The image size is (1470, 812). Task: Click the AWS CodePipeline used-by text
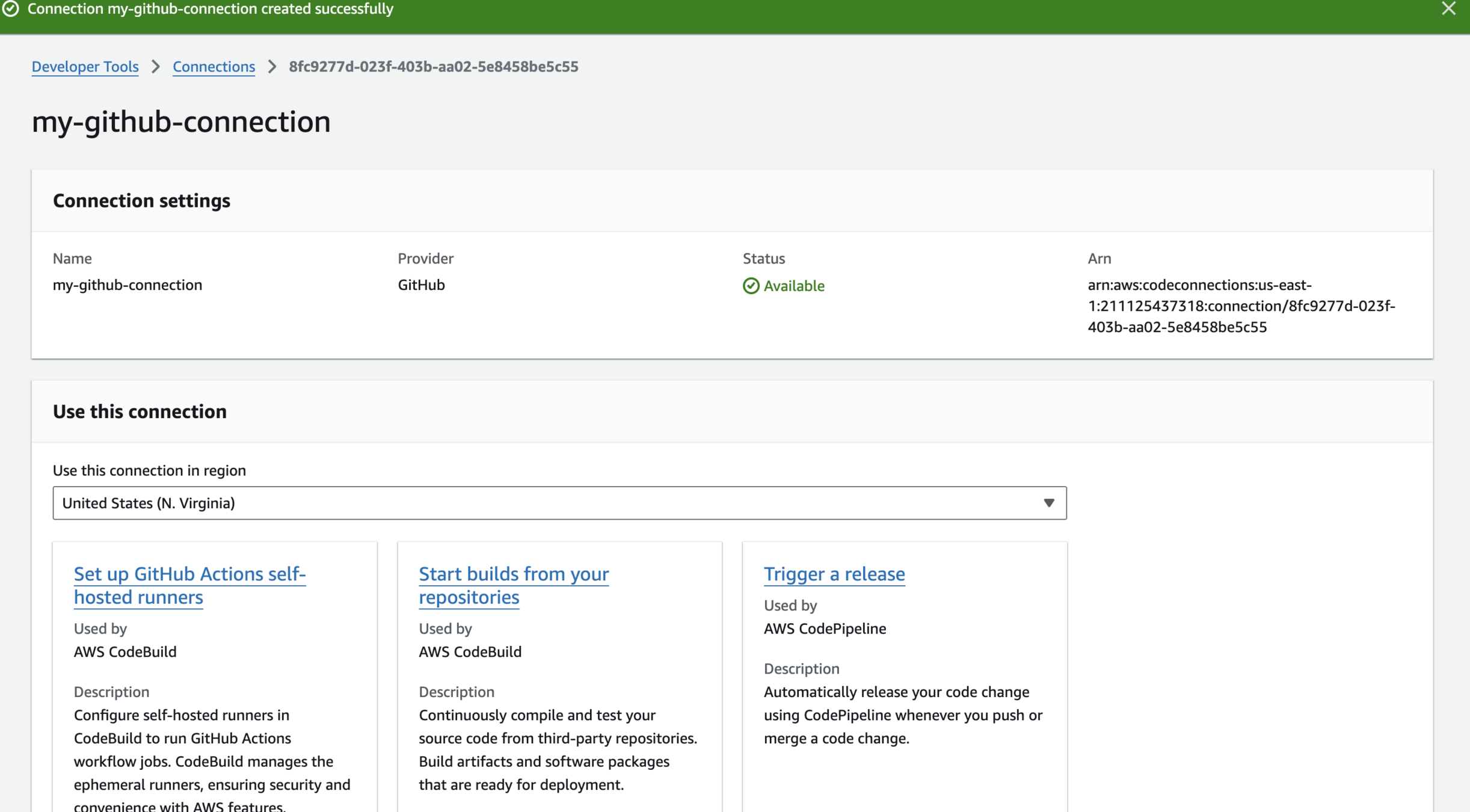pos(825,629)
